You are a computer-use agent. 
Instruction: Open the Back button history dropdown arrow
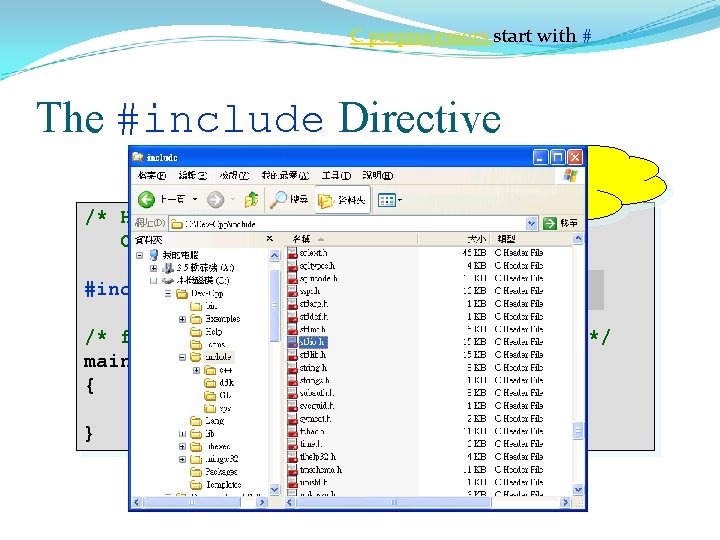coord(195,199)
